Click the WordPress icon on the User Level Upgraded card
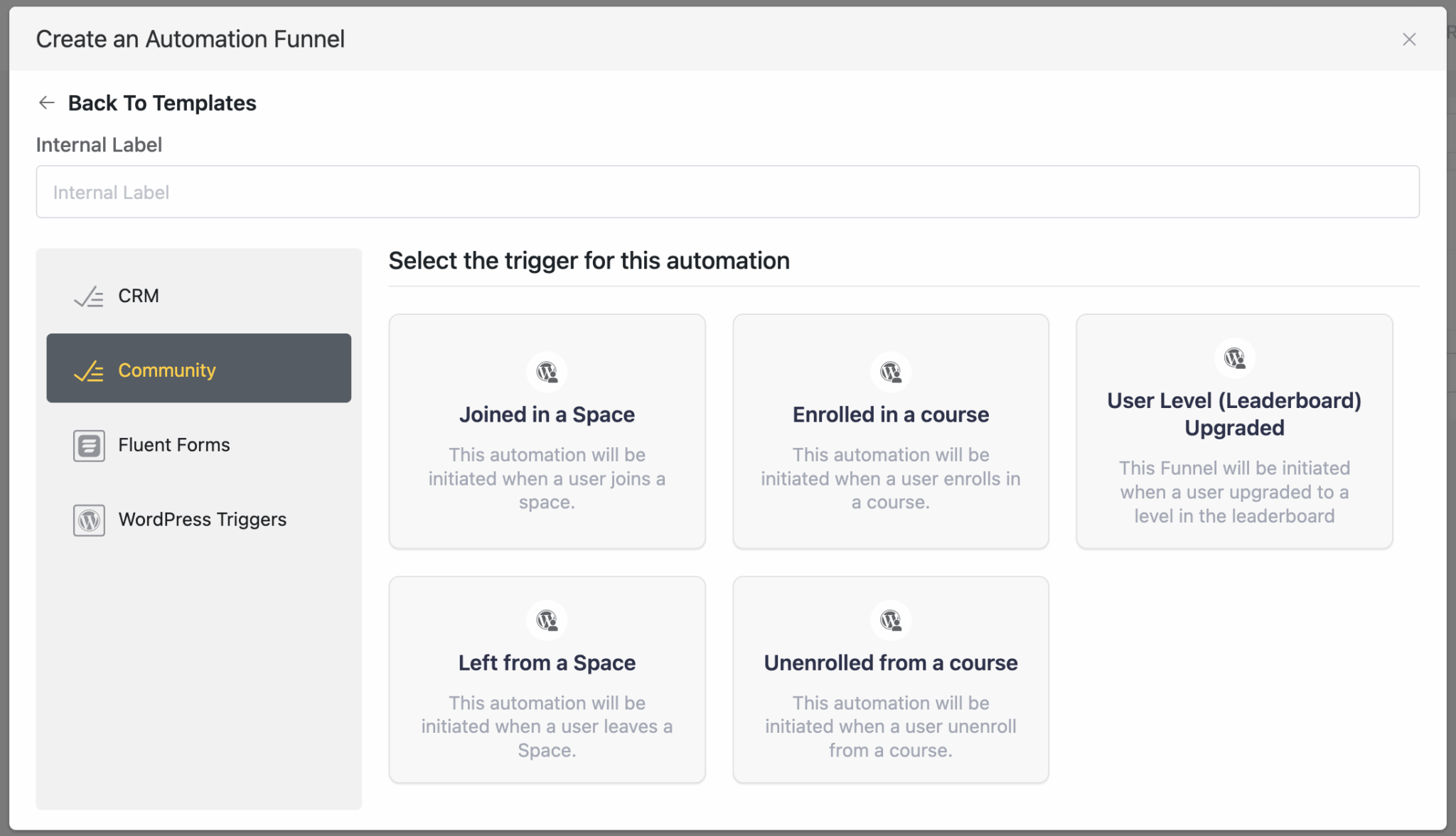Image resolution: width=1456 pixels, height=836 pixels. pos(1234,358)
